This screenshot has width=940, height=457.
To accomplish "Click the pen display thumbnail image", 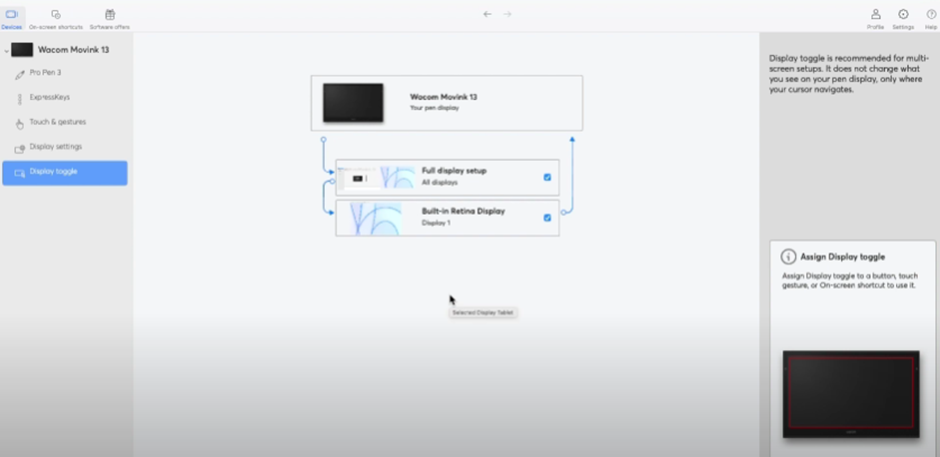I will 353,103.
